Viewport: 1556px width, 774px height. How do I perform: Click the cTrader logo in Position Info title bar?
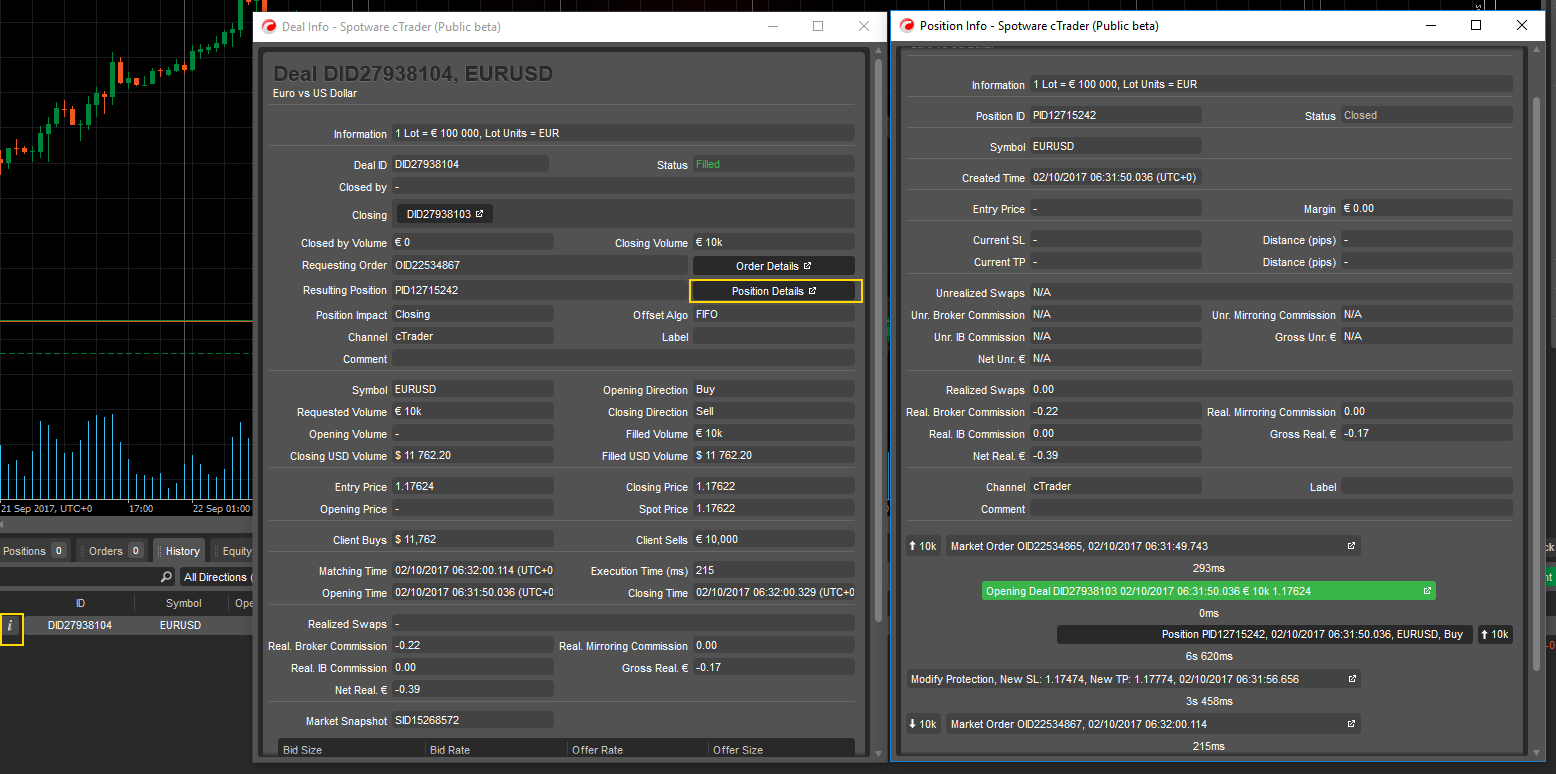(907, 26)
